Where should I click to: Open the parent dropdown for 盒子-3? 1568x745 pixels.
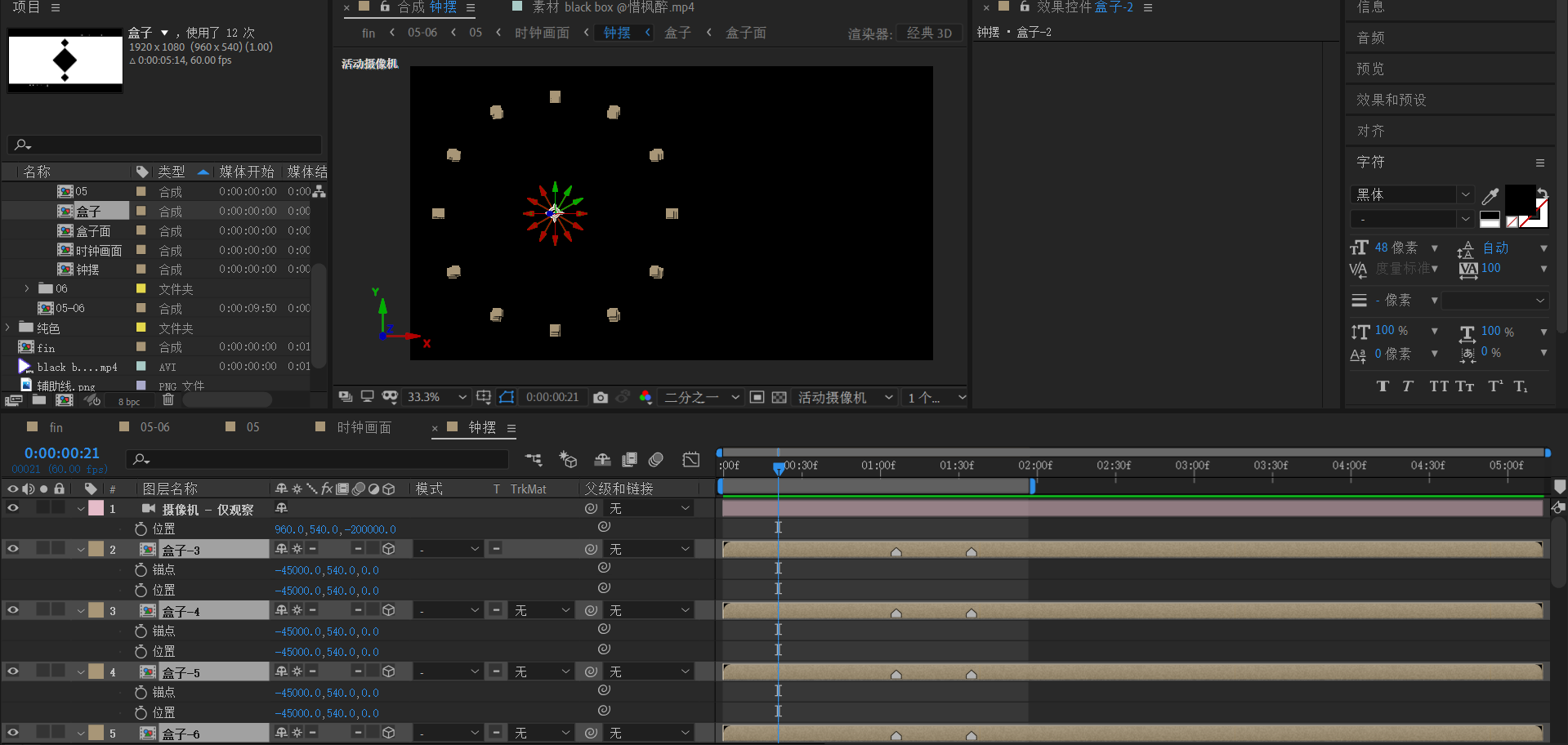(650, 549)
